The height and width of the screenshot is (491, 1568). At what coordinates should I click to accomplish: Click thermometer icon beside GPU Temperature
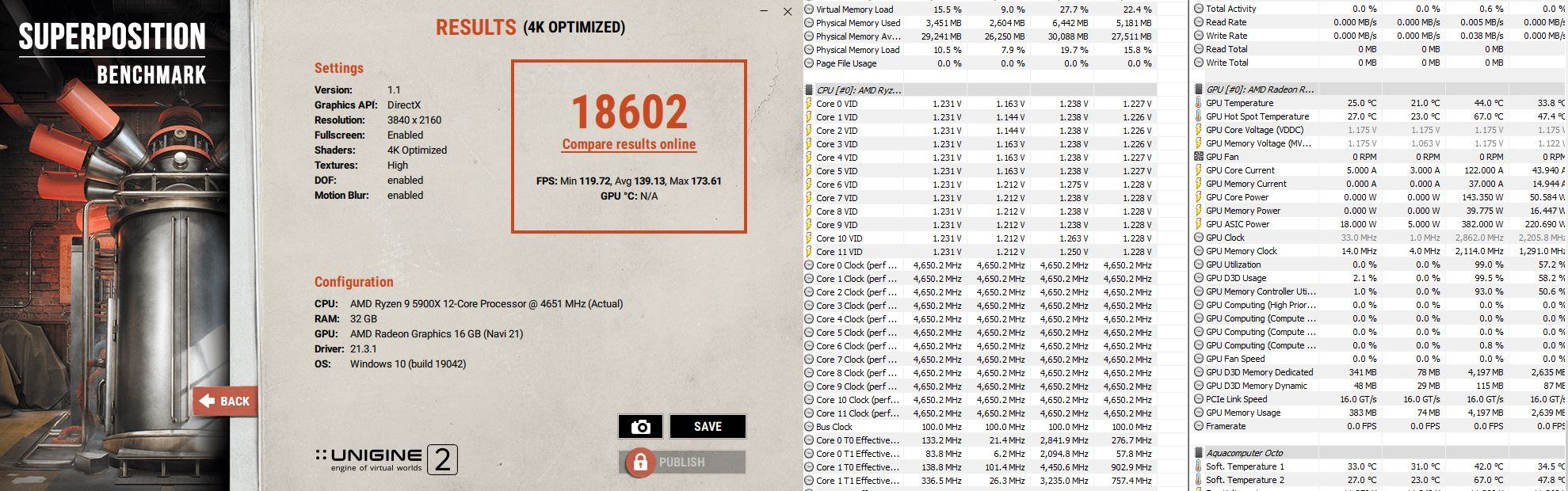(1199, 103)
